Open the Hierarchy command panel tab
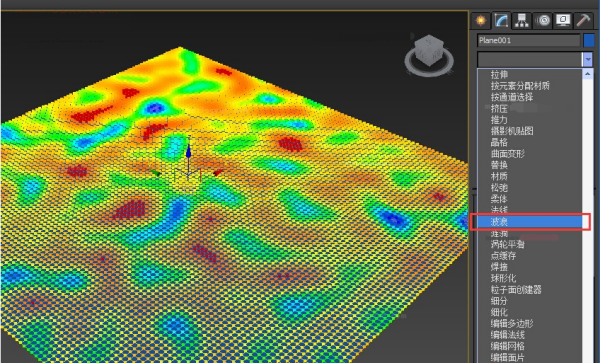Image resolution: width=600 pixels, height=363 pixels. pyautogui.click(x=522, y=20)
